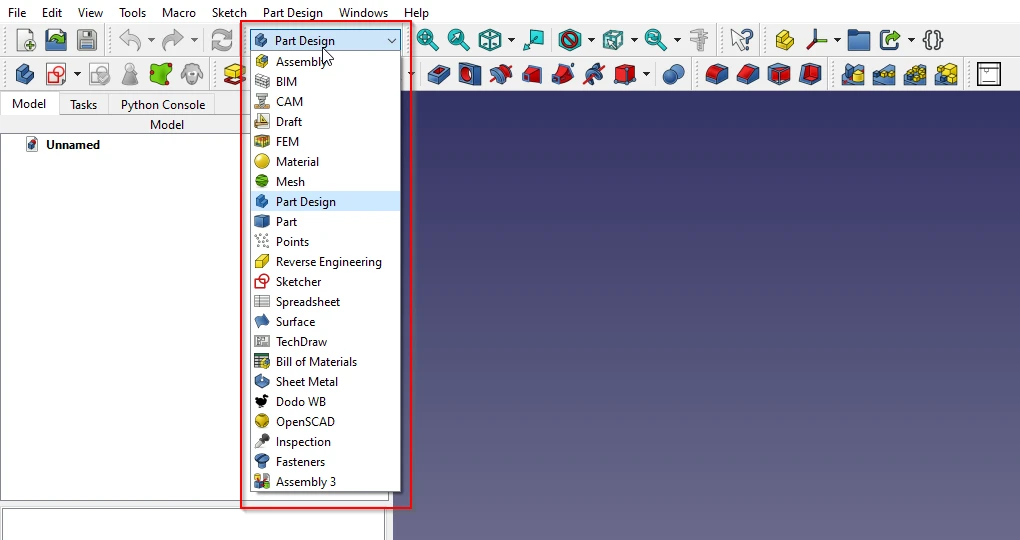Click the Open document folder icon
The image size is (1020, 540).
pyautogui.click(x=56, y=40)
